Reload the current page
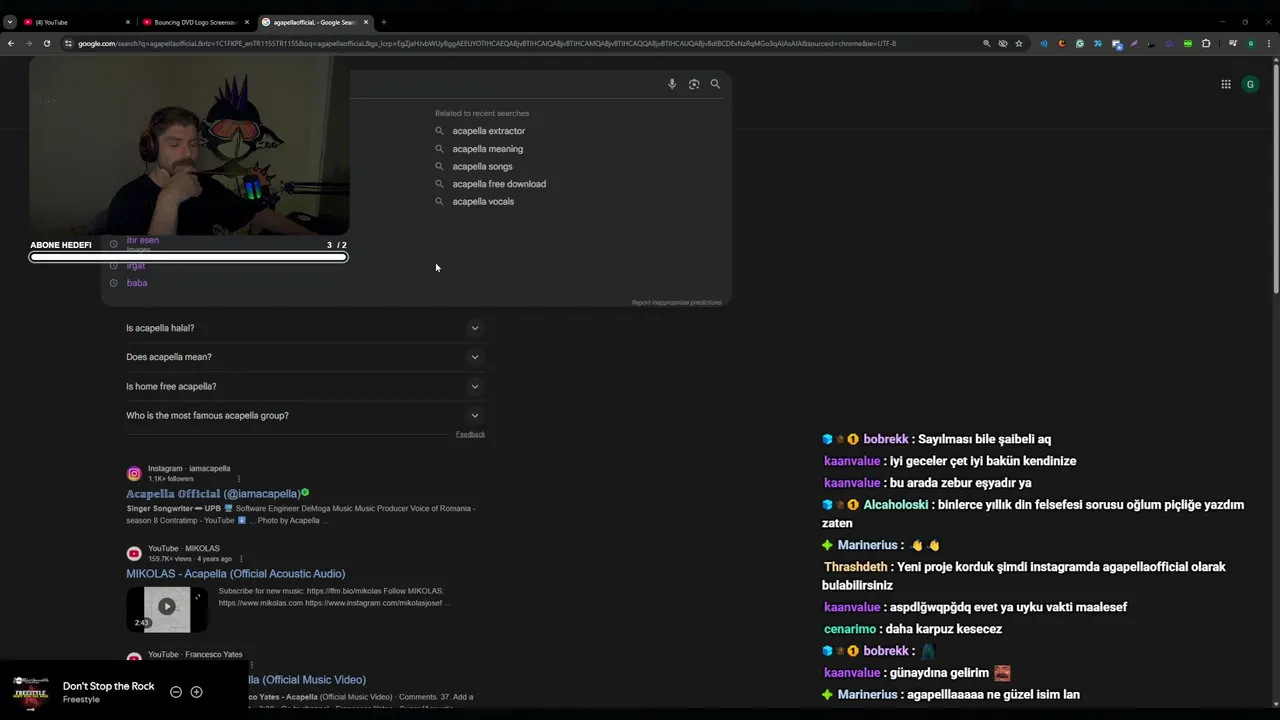This screenshot has height=720, width=1280. (x=46, y=43)
